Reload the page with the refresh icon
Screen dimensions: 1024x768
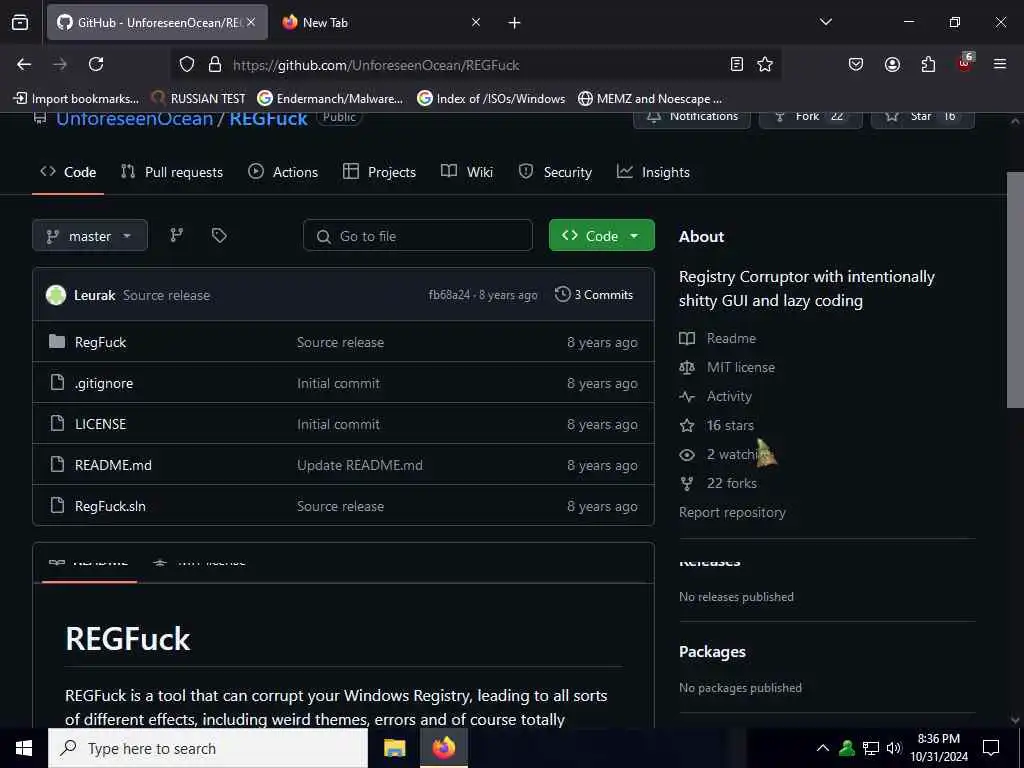coord(96,64)
